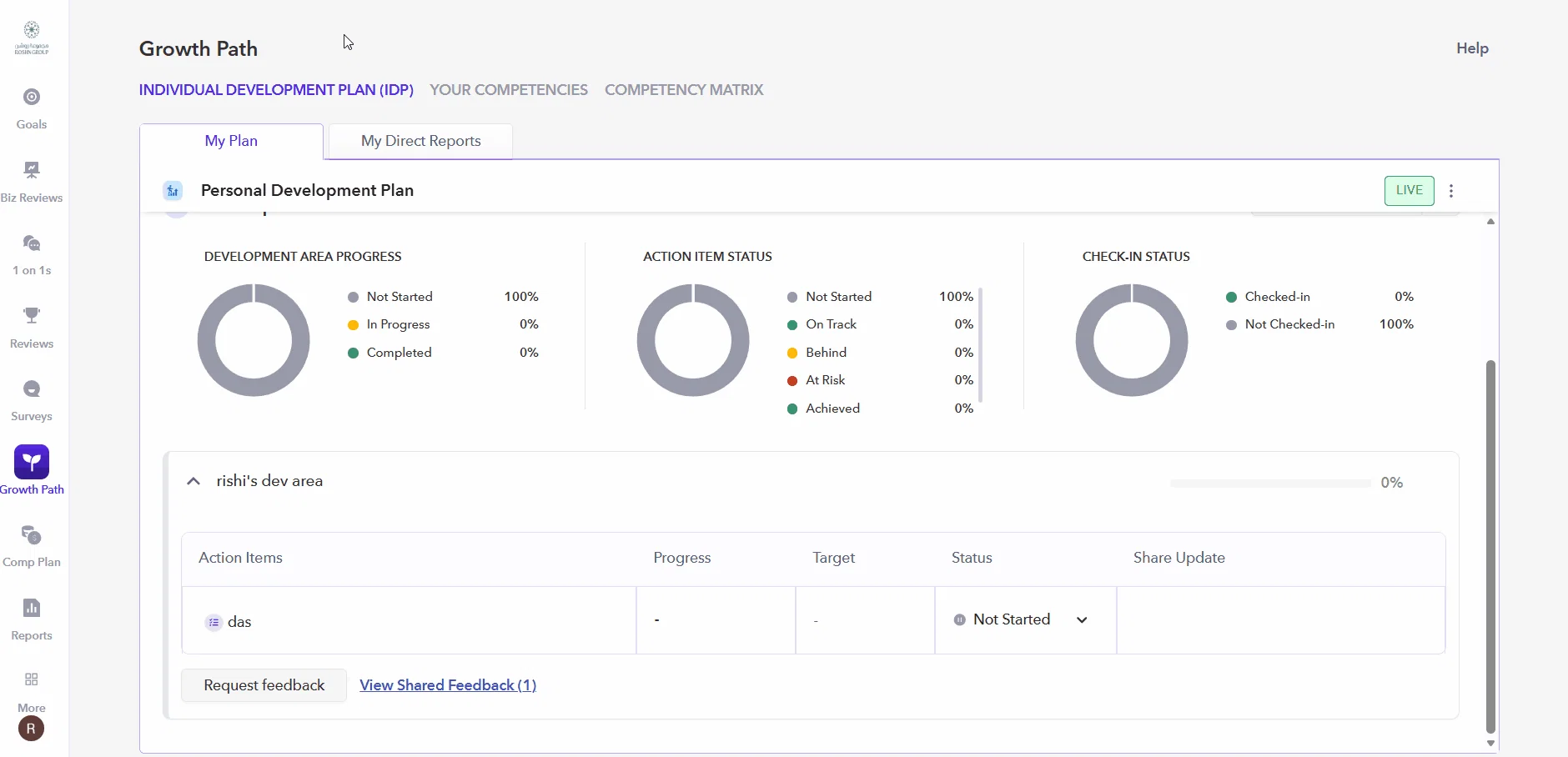
Task: Go to 1 on 1s
Action: pyautogui.click(x=32, y=255)
